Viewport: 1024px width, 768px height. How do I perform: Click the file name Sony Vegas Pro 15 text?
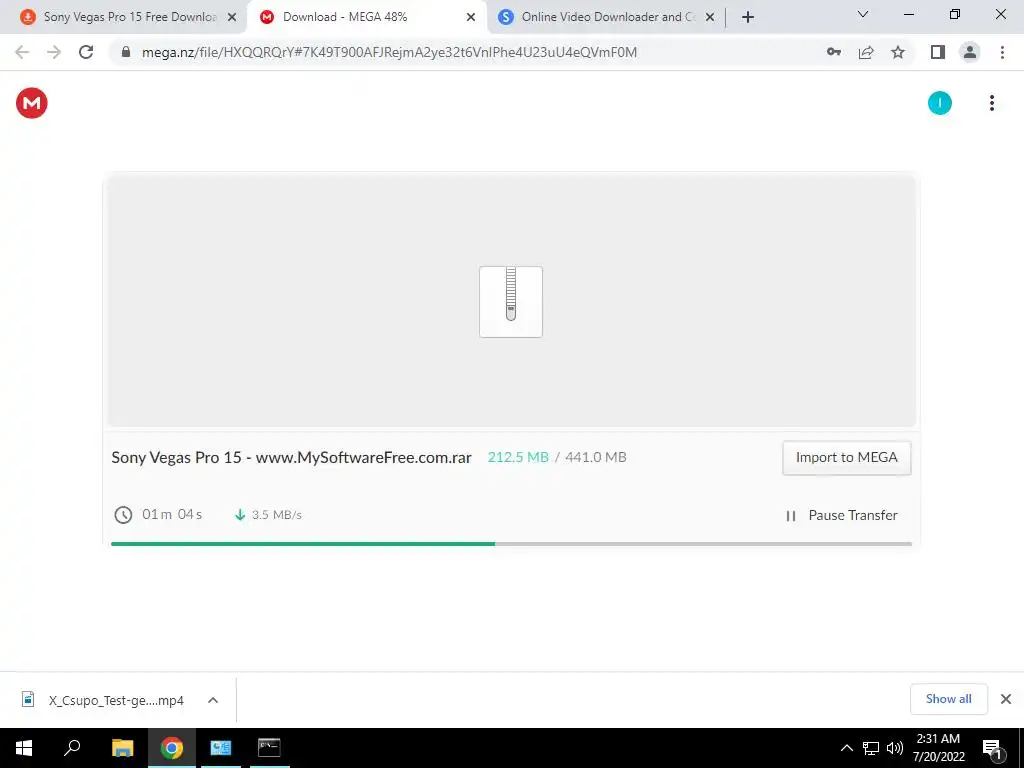point(291,458)
